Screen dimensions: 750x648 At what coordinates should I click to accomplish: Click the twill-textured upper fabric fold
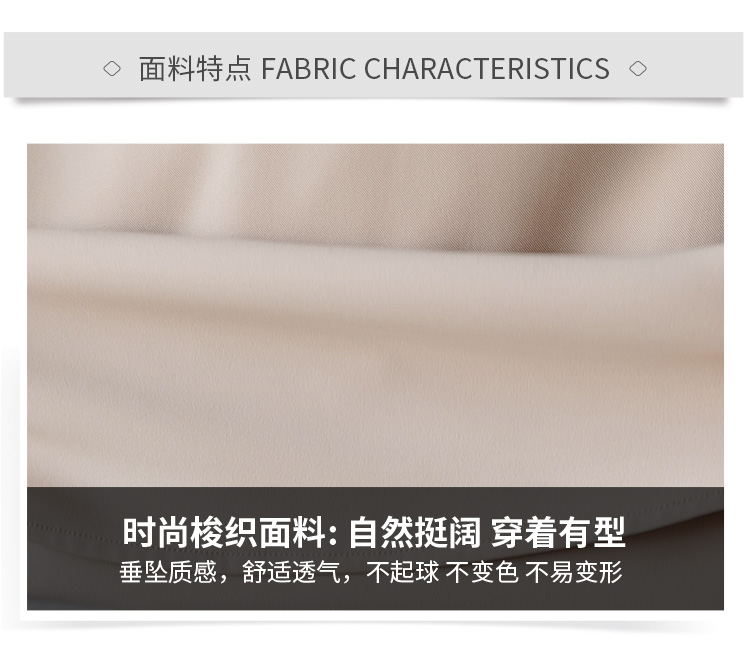click(375, 191)
